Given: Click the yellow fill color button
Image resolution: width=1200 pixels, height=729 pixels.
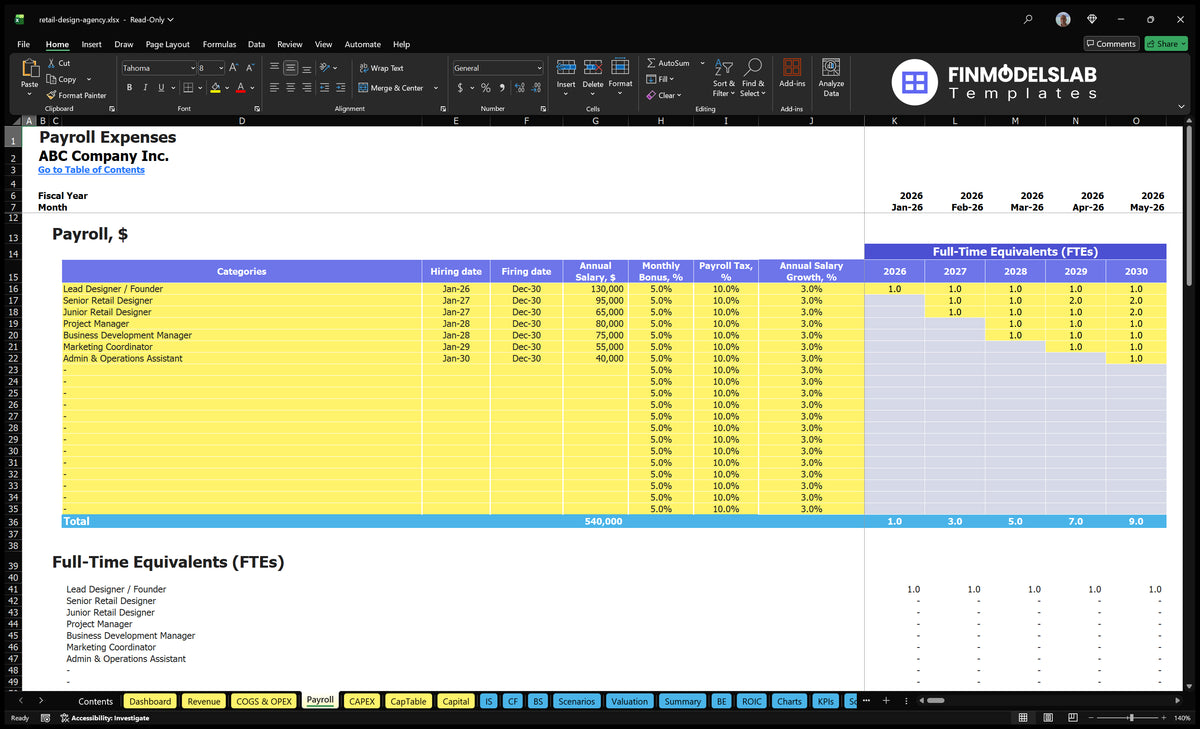Looking at the screenshot, I should tap(215, 88).
